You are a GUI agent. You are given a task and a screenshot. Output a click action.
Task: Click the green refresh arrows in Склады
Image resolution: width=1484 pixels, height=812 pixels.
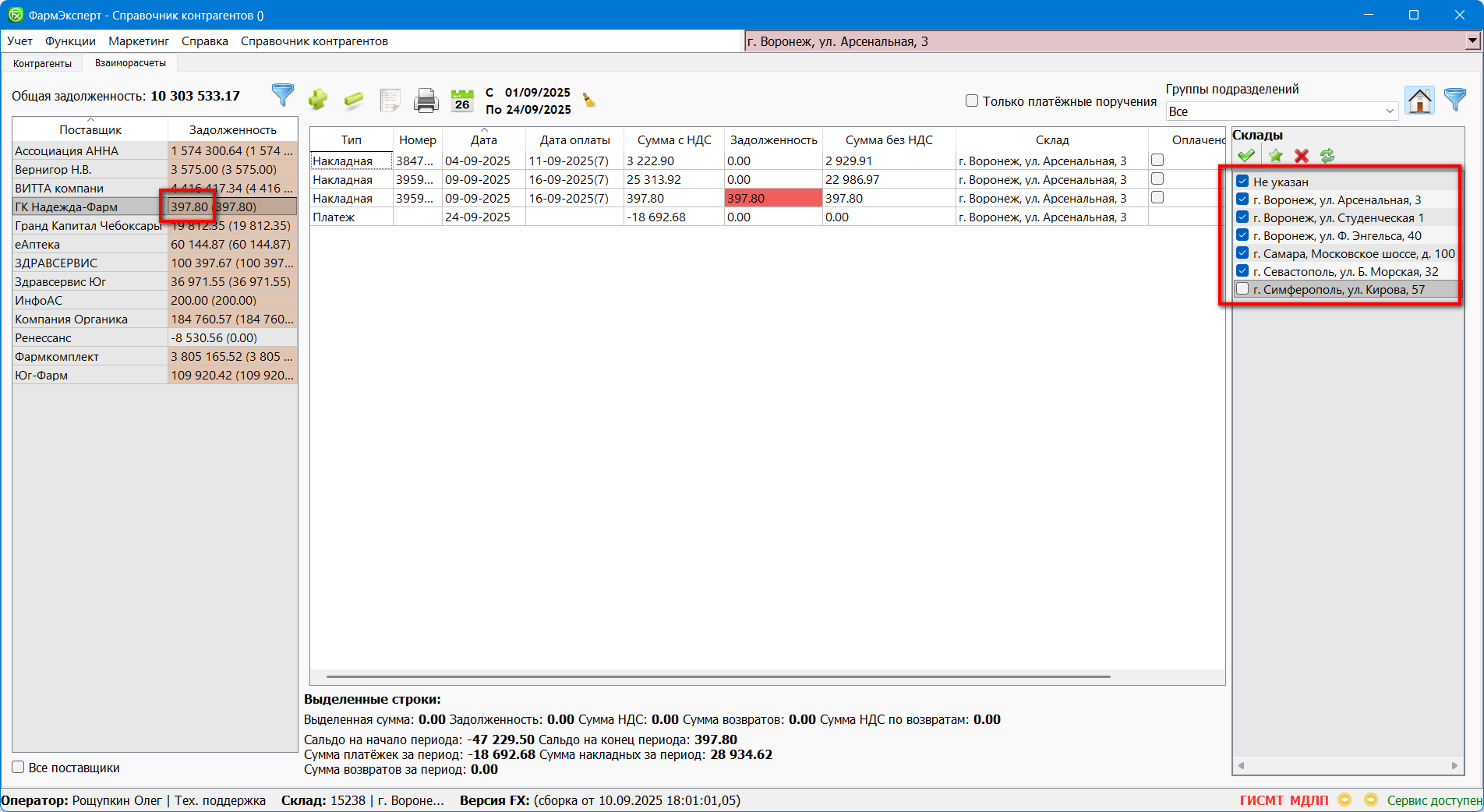[x=1327, y=156]
